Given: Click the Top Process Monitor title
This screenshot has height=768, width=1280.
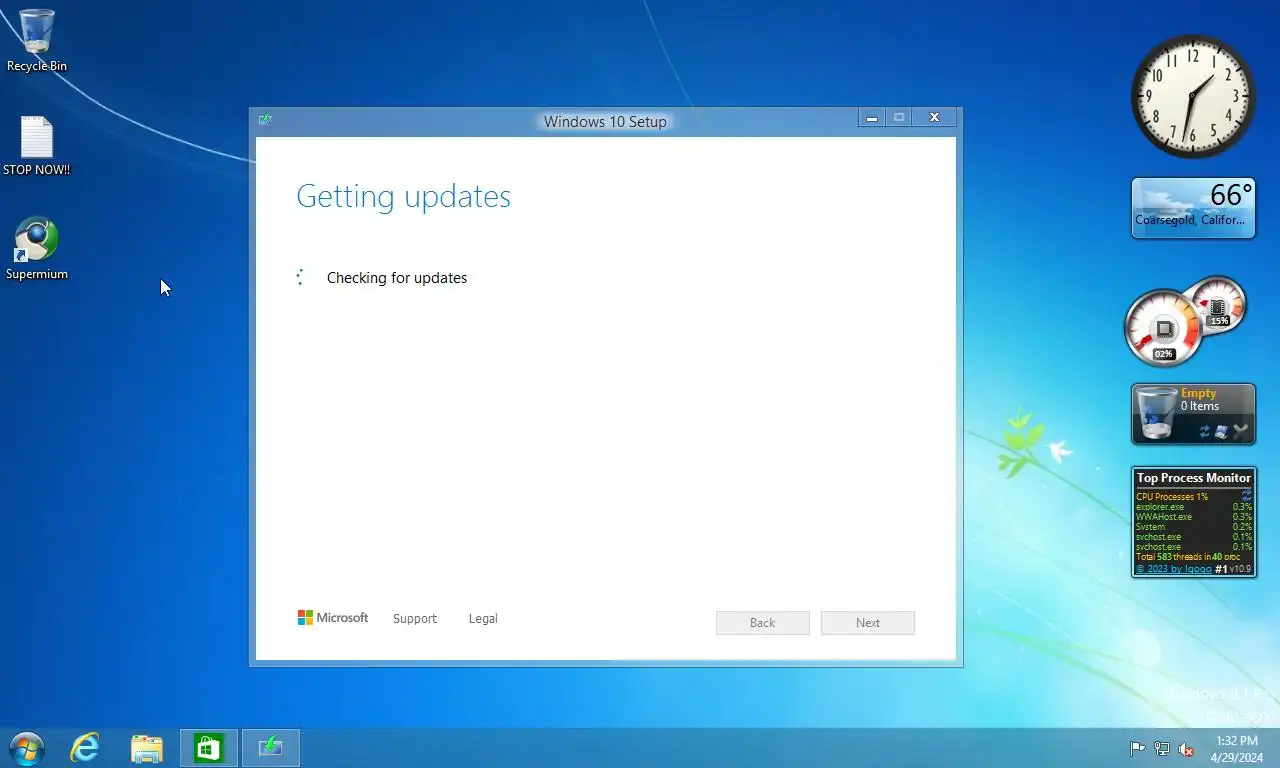Looking at the screenshot, I should point(1194,478).
